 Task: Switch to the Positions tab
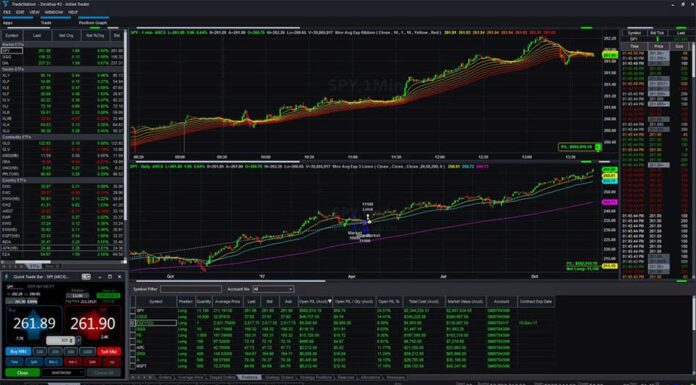pos(249,377)
